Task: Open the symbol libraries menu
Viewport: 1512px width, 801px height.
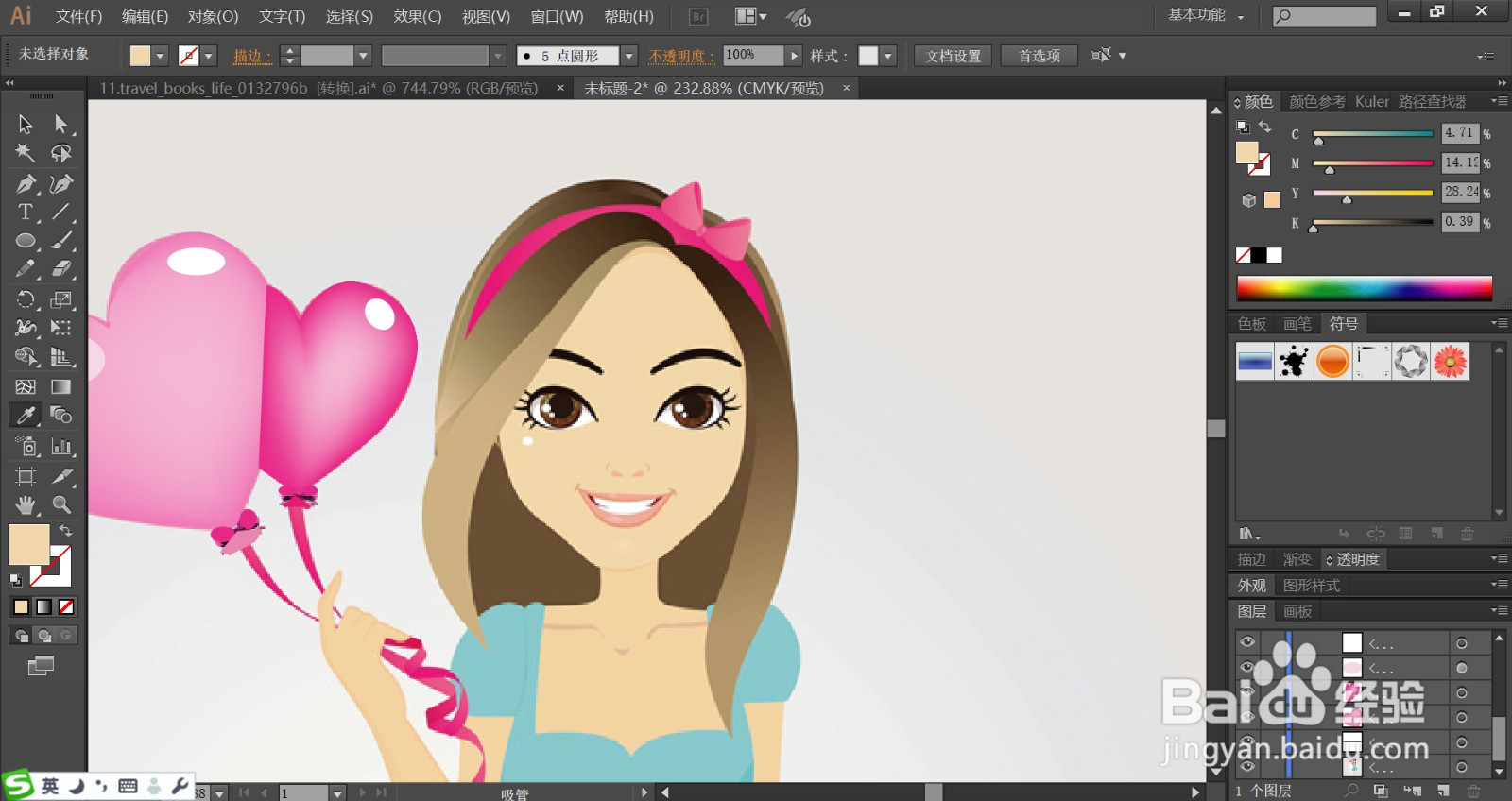Action: 1249,534
